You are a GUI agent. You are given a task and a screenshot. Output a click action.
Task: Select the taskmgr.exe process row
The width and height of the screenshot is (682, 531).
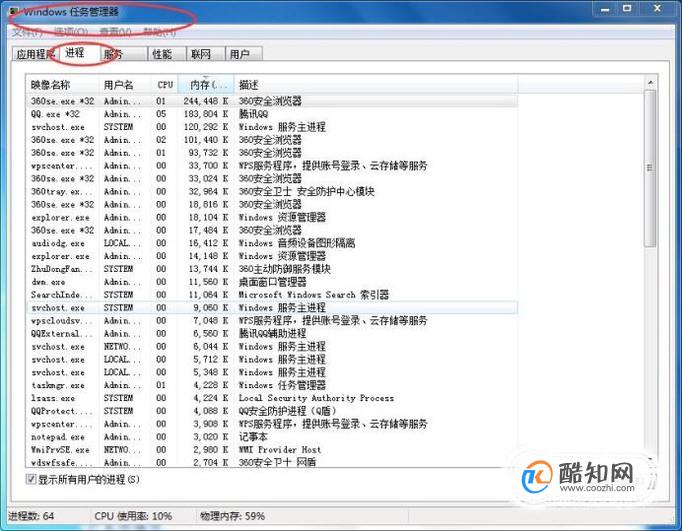coord(272,385)
